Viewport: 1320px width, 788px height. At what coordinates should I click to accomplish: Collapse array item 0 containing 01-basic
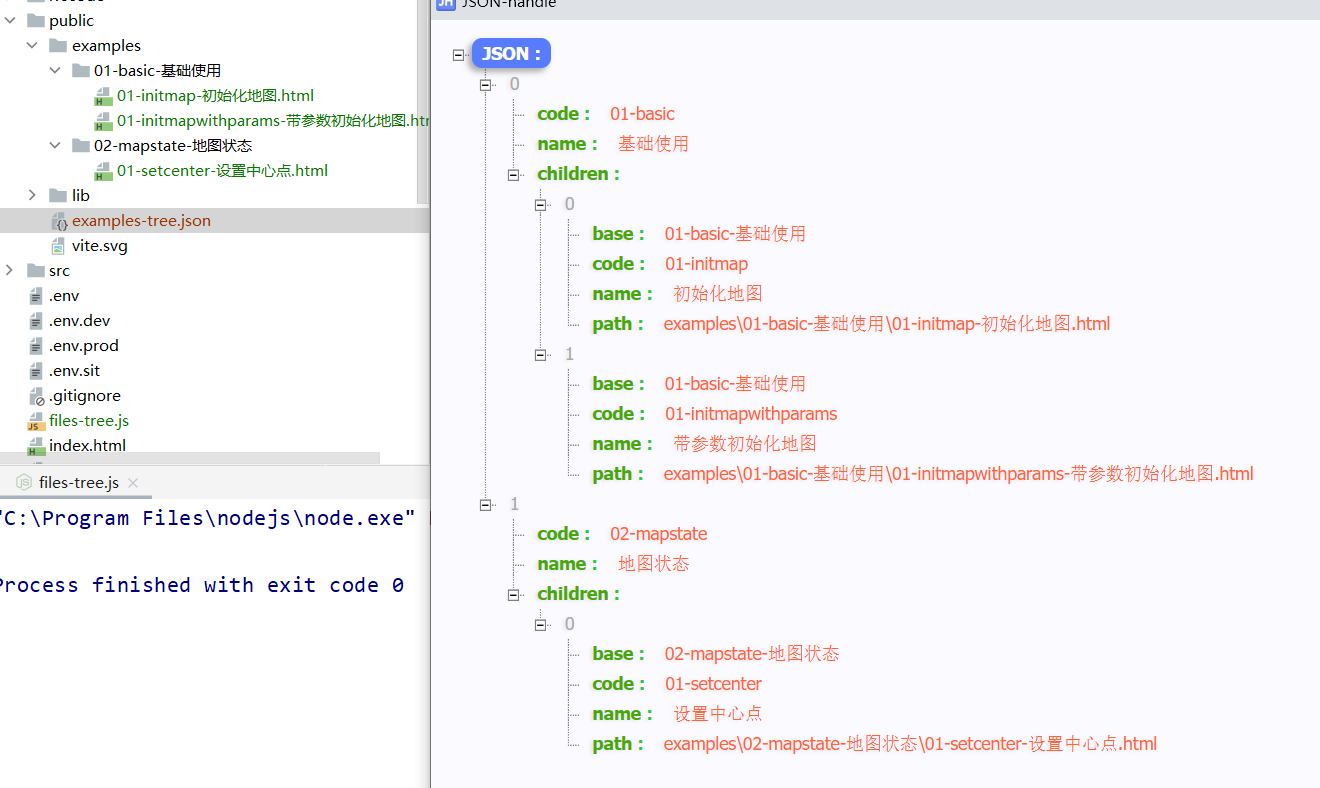(x=486, y=84)
